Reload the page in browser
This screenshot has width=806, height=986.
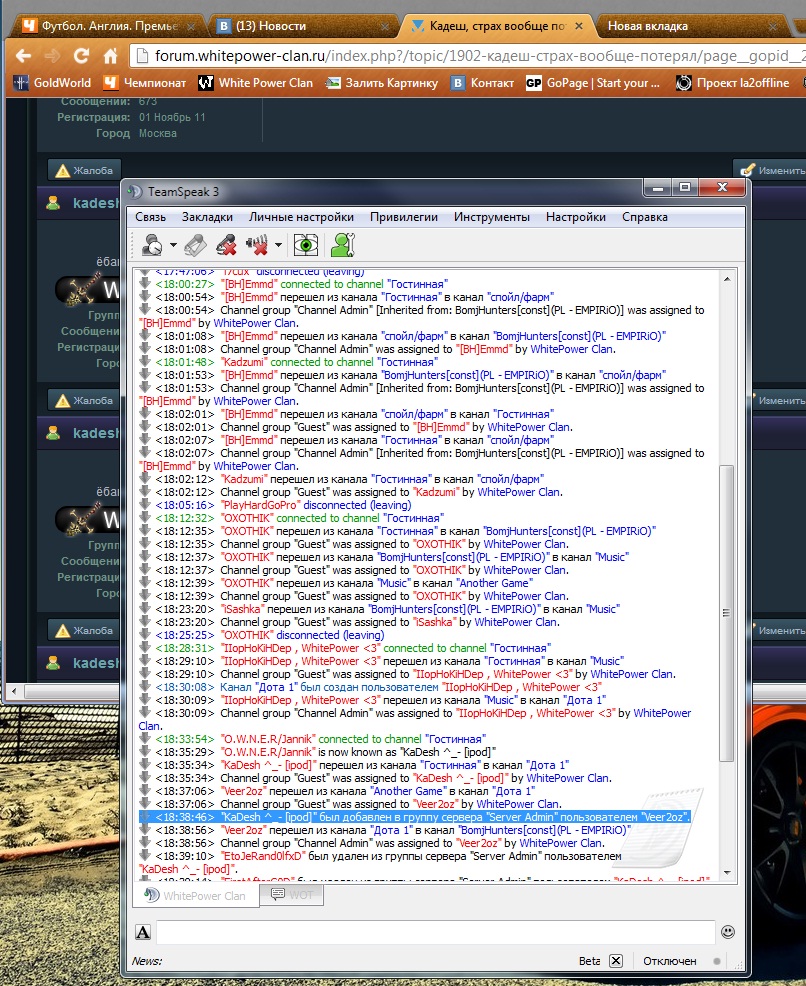point(81,56)
